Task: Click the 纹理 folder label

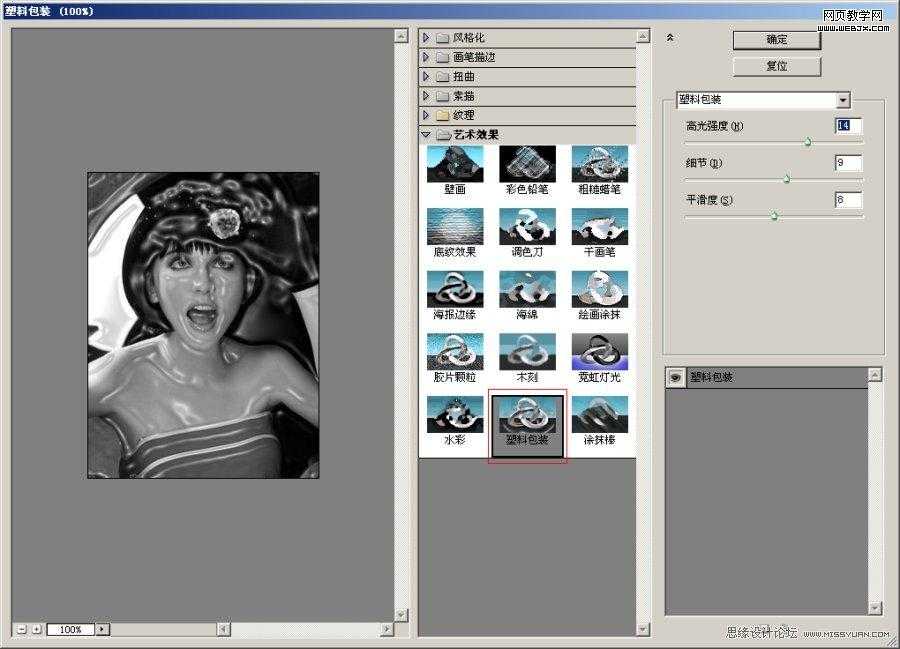Action: pos(464,115)
